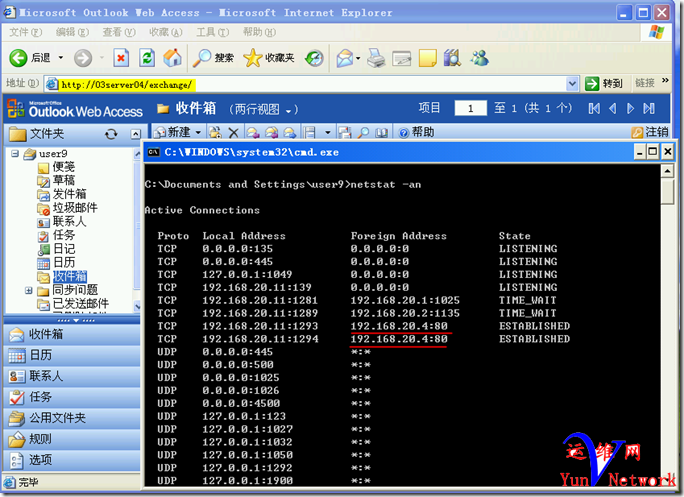684x497 pixels.
Task: Open the 新建 new item dropdown arrow
Action: tap(198, 132)
